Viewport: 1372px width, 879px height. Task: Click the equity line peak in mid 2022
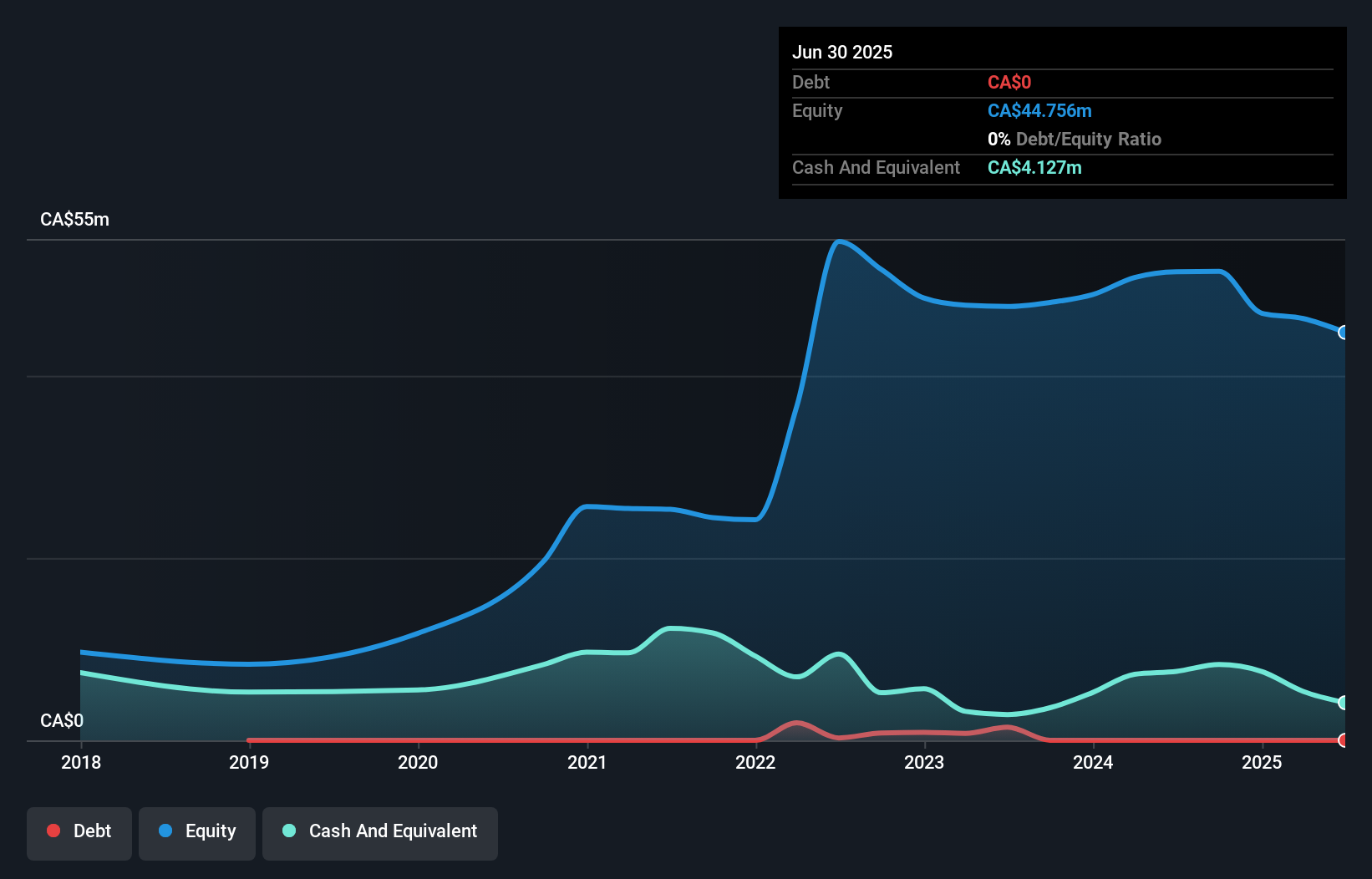point(841,242)
